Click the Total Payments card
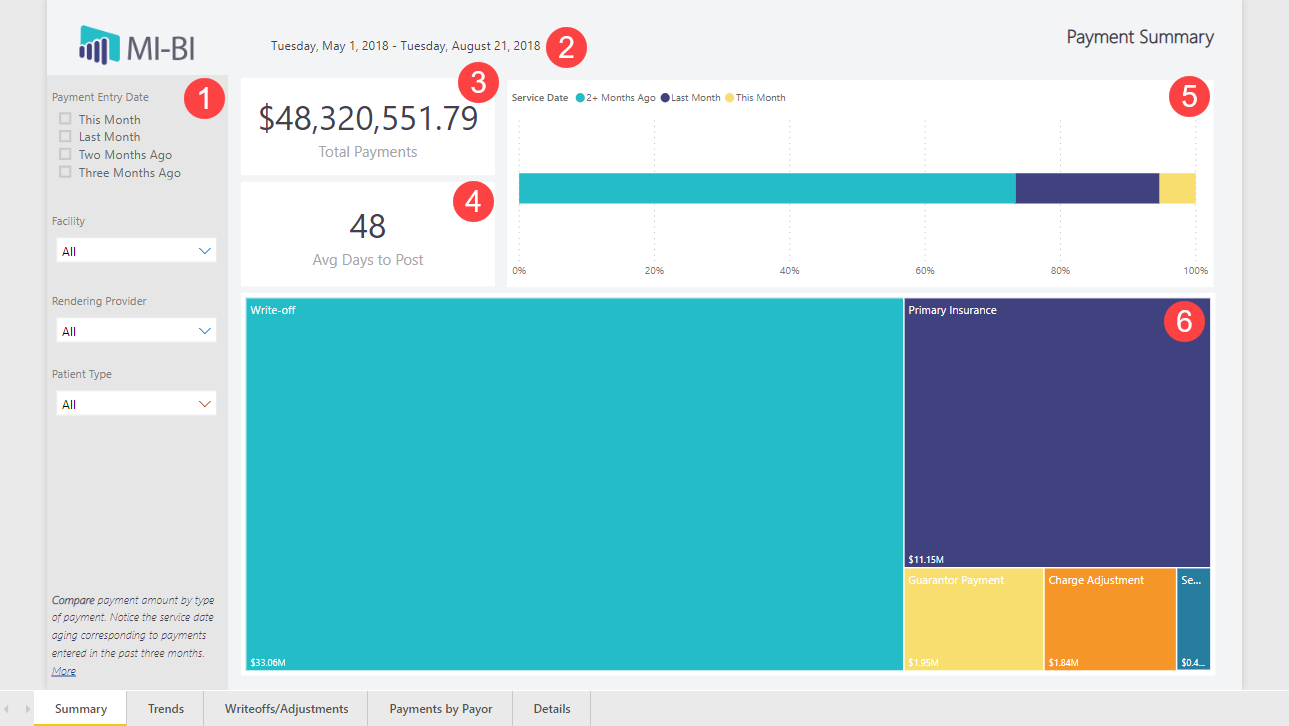The width and height of the screenshot is (1289, 726). pyautogui.click(x=368, y=128)
